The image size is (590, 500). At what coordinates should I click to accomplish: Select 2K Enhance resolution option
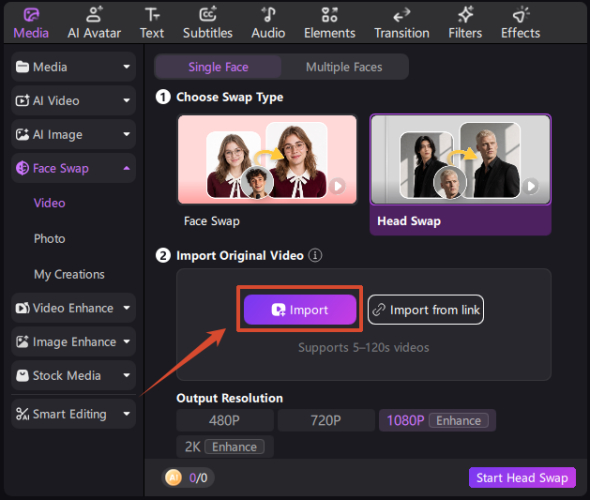coord(225,447)
